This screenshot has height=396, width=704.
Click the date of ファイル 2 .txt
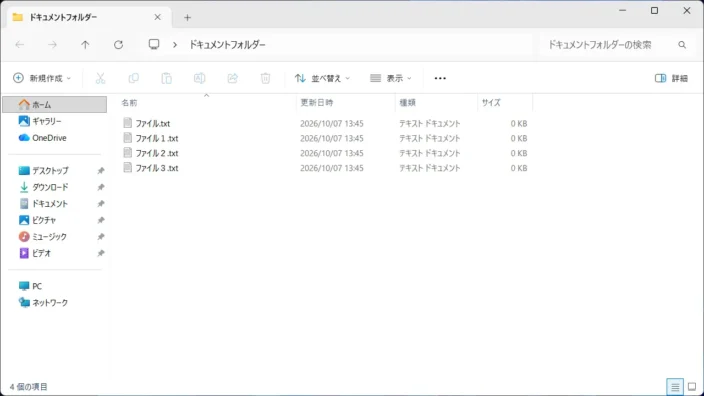(332, 153)
